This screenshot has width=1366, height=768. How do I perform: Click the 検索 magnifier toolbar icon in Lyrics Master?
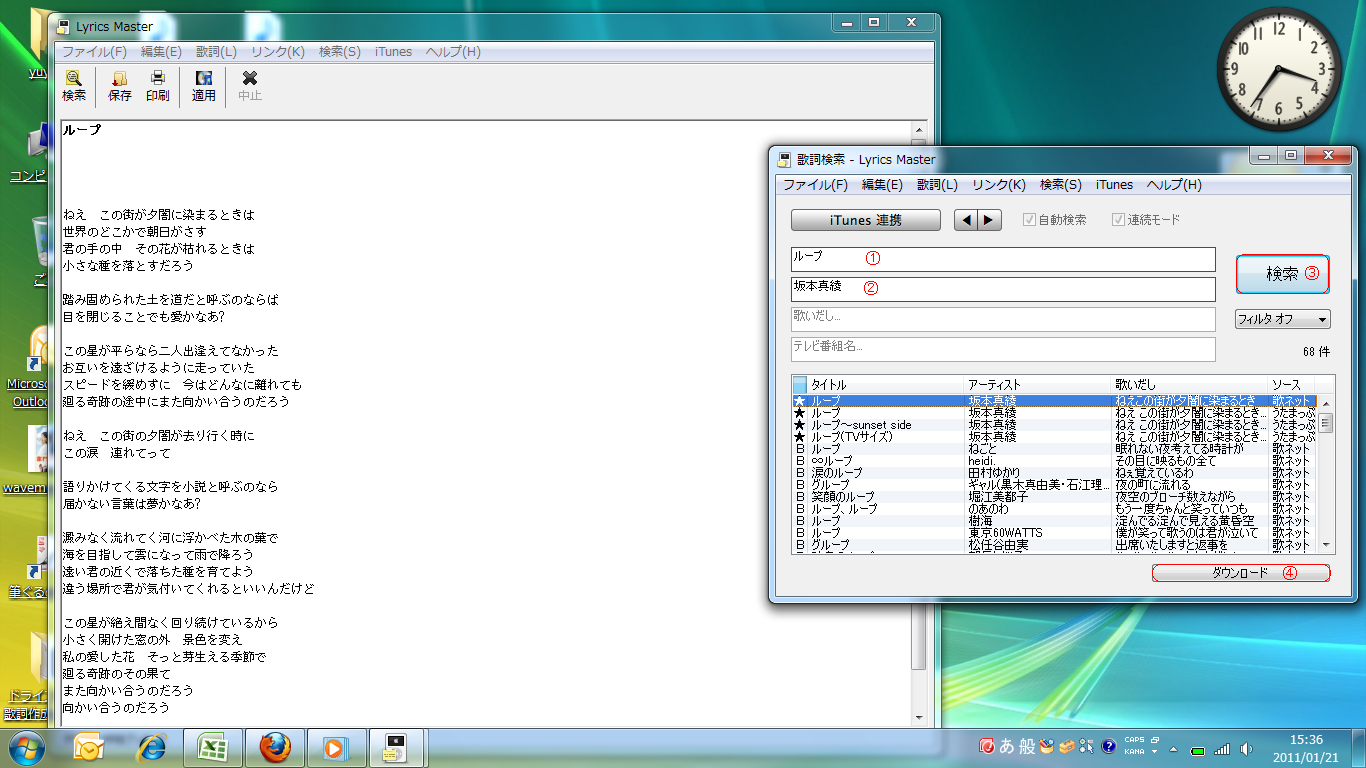point(74,86)
